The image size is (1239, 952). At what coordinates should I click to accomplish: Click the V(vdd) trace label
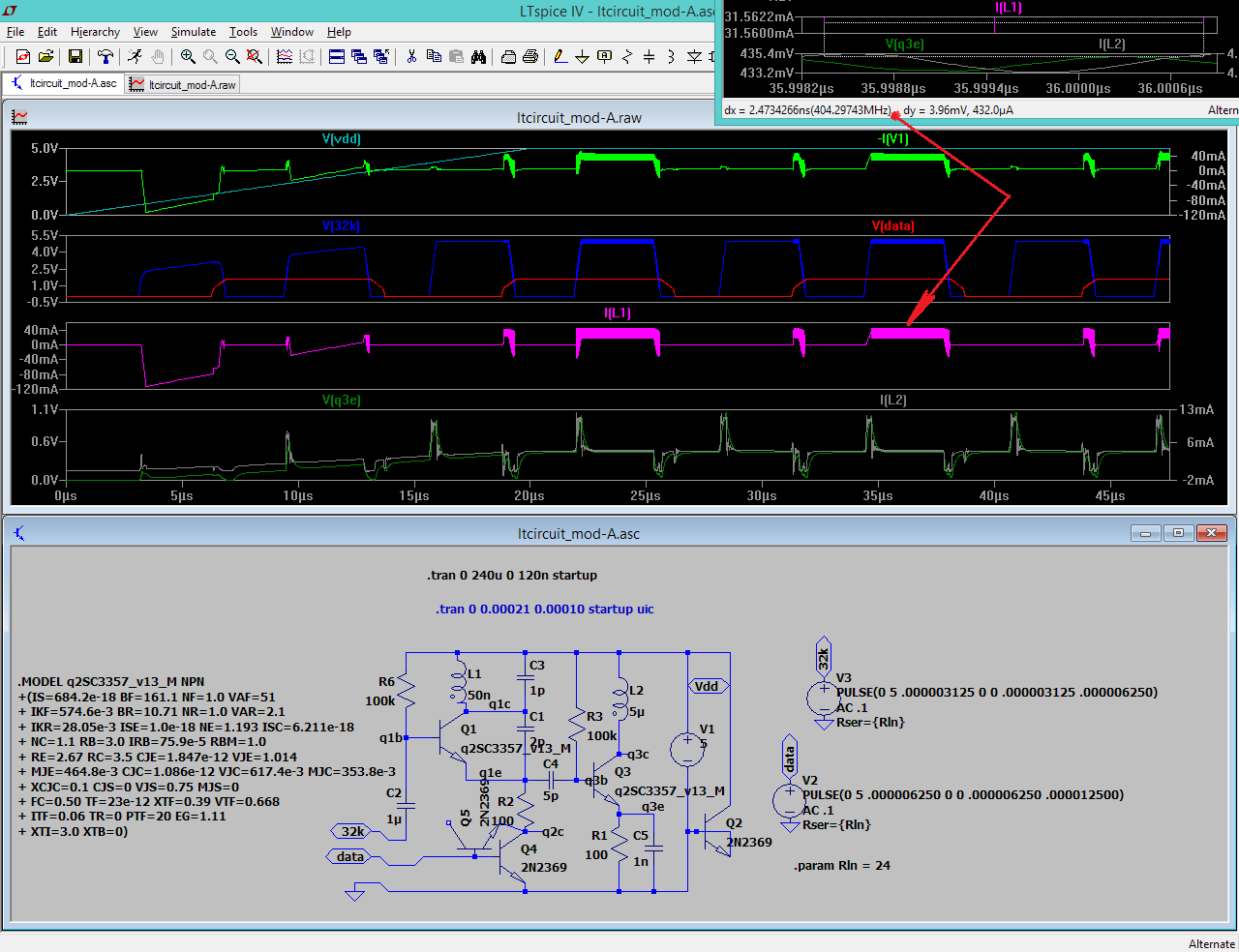(x=341, y=139)
